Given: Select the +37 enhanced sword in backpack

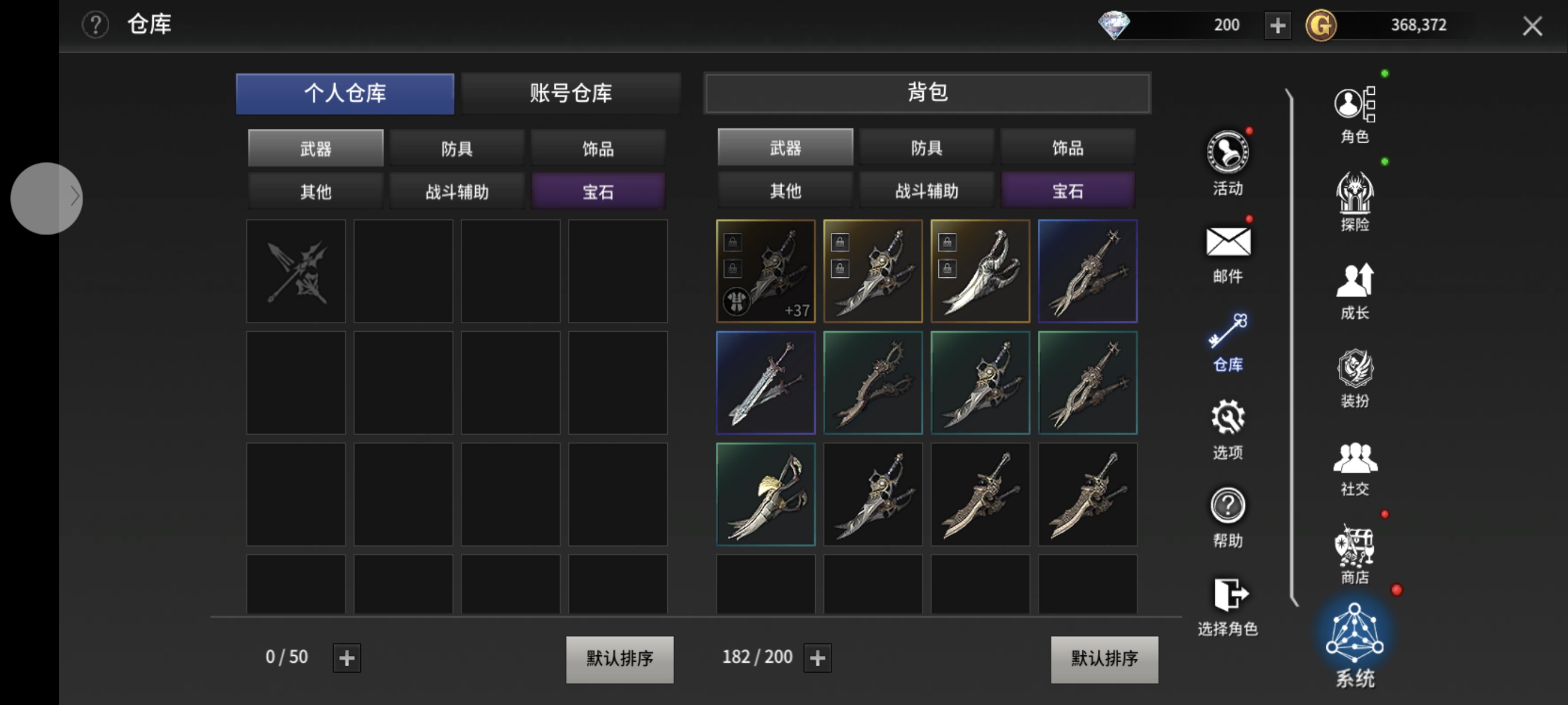Looking at the screenshot, I should (765, 270).
